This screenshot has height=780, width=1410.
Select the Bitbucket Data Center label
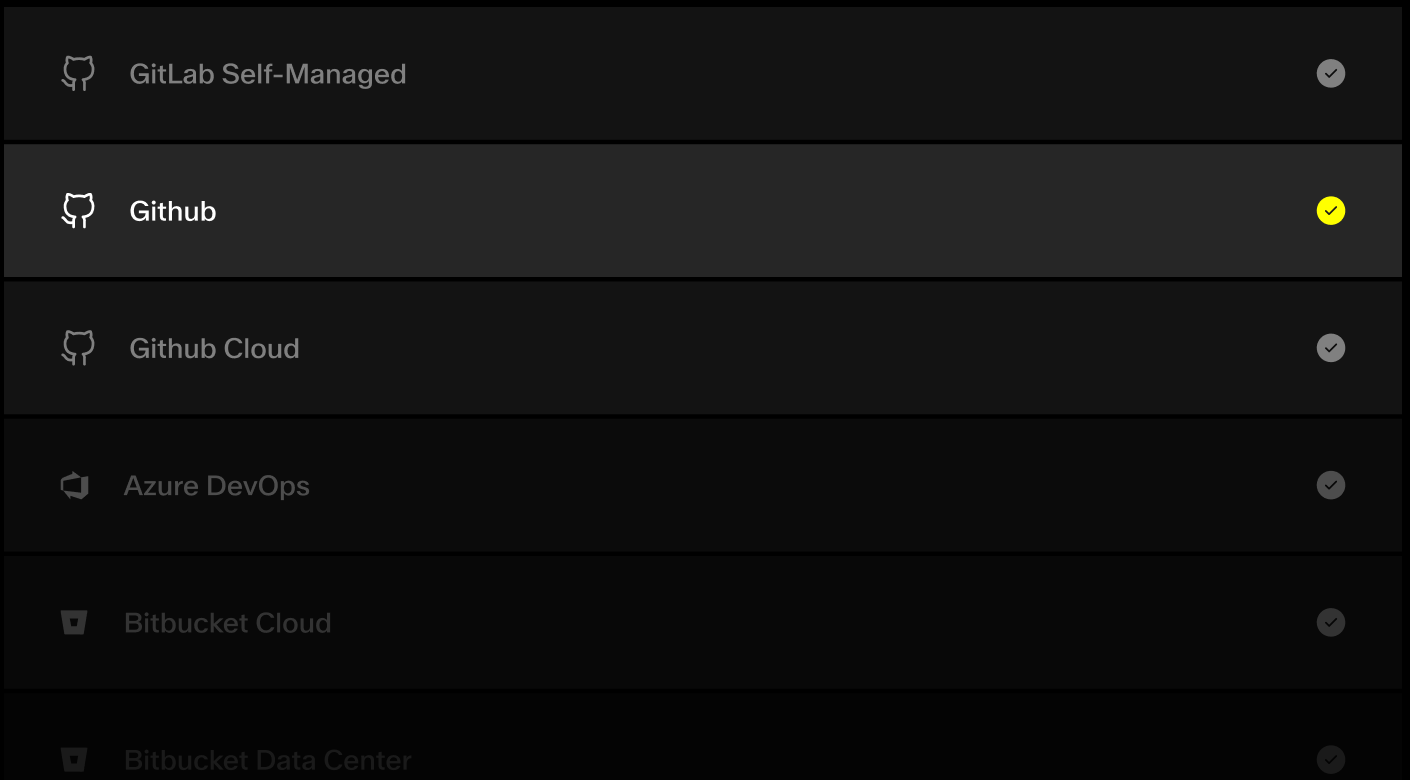[x=267, y=760]
